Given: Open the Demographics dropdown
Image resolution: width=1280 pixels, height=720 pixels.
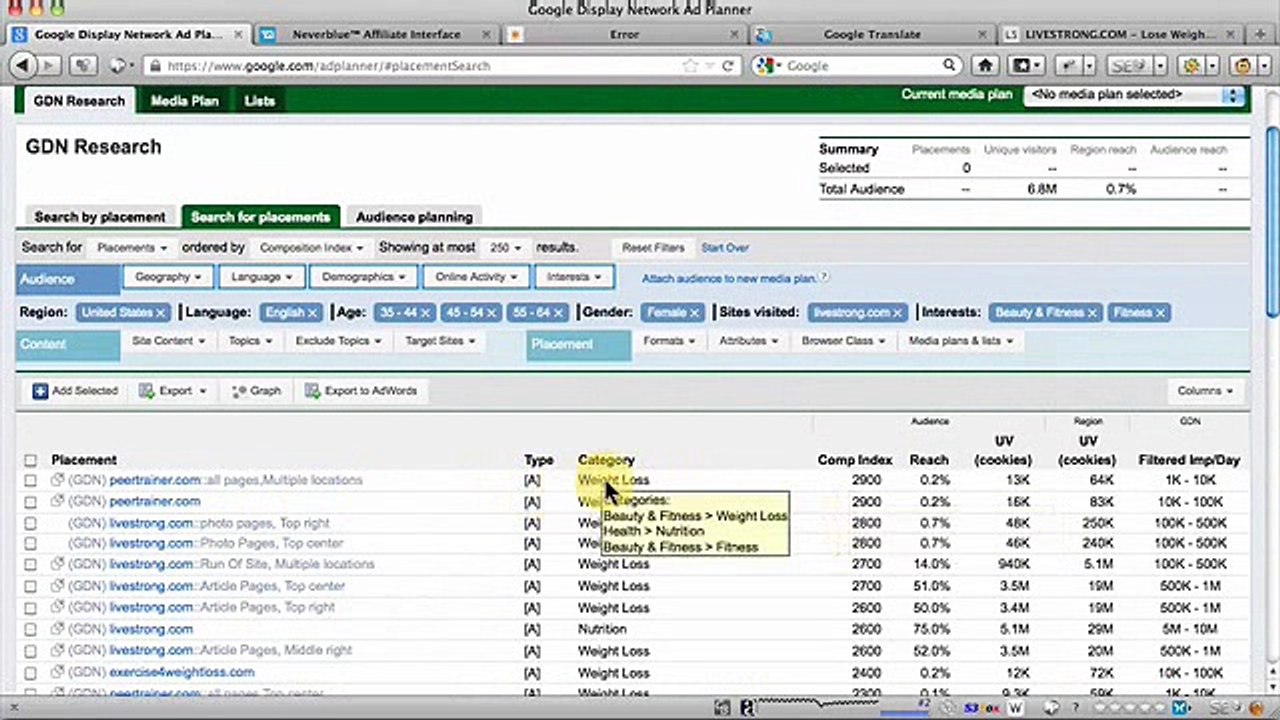Looking at the screenshot, I should pyautogui.click(x=363, y=277).
